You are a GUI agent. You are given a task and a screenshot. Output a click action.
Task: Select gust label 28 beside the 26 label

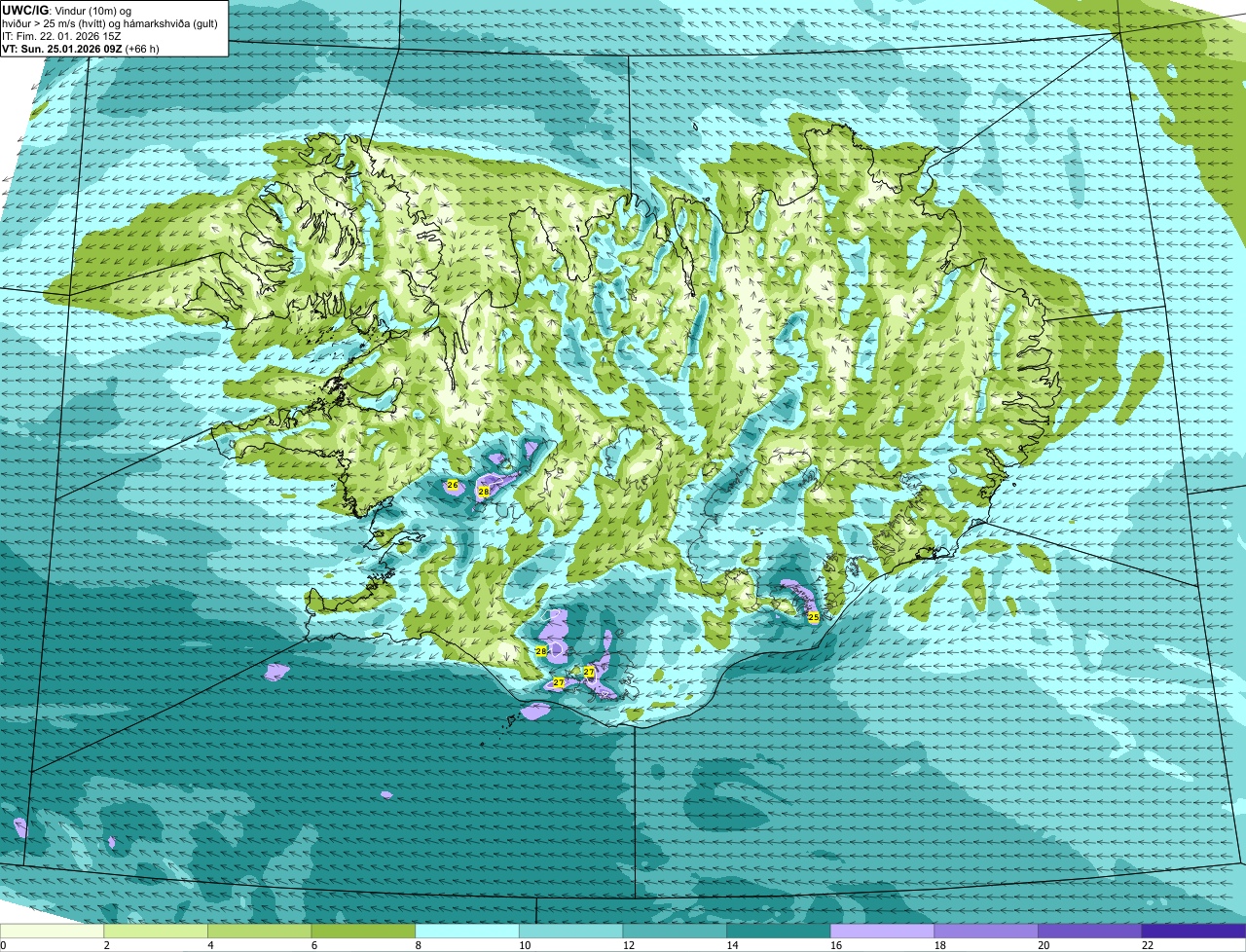point(483,493)
